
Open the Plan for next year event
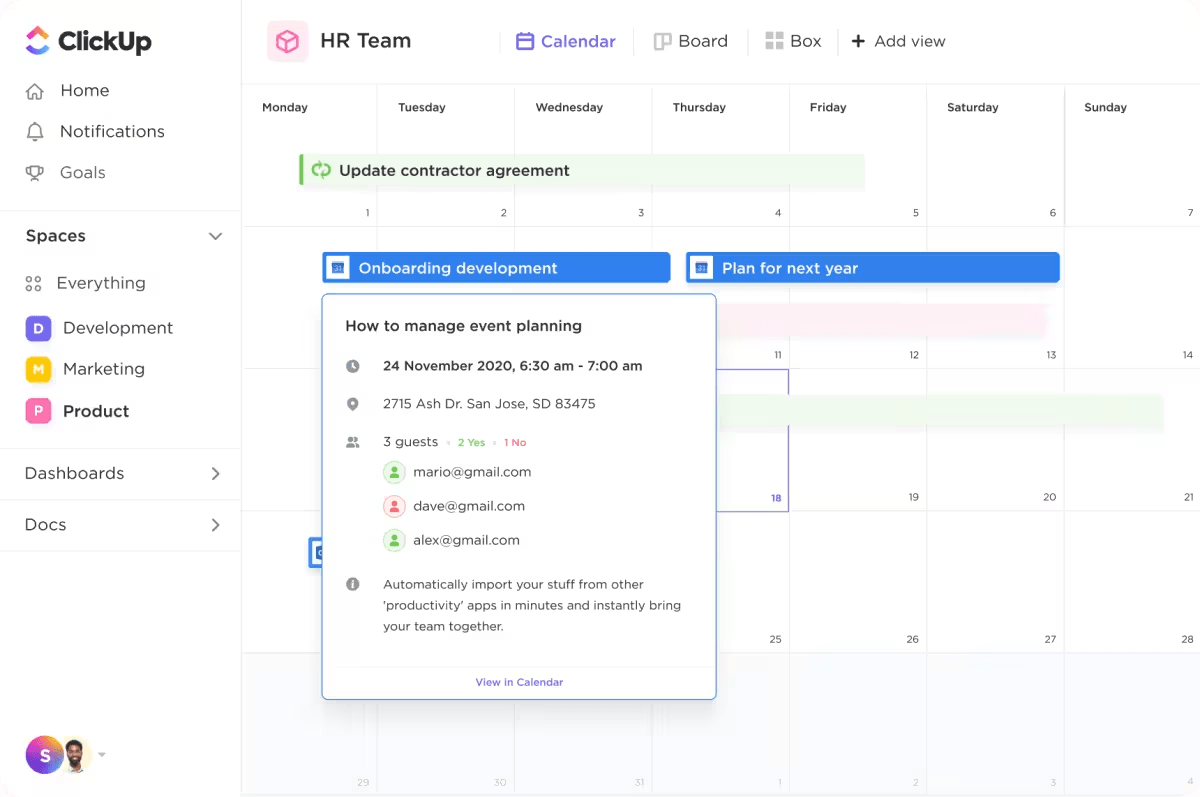point(872,268)
